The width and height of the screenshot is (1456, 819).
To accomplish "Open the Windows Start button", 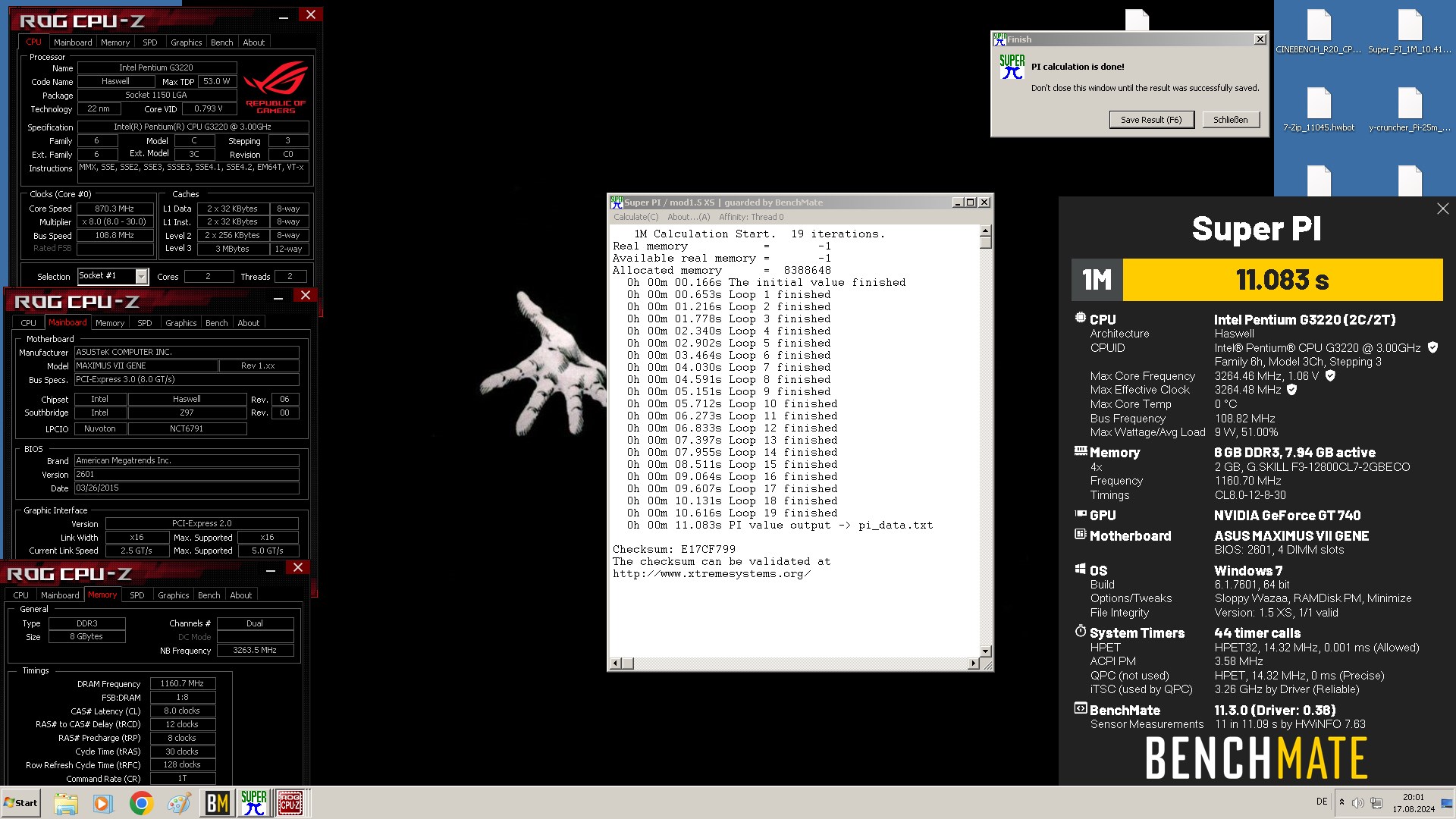I will 21,803.
